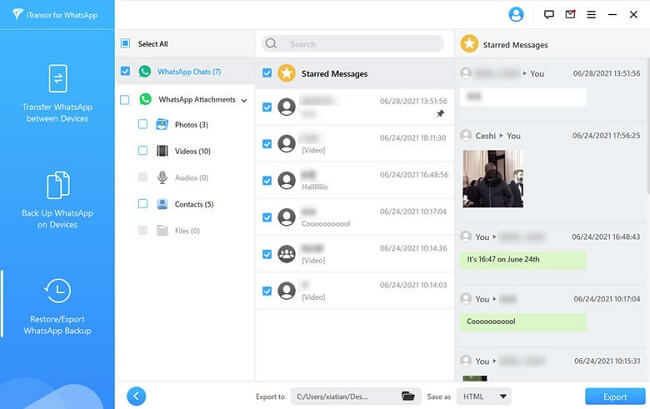Click the WhatsApp Chats green icon
The height and width of the screenshot is (409, 650).
coord(145,71)
